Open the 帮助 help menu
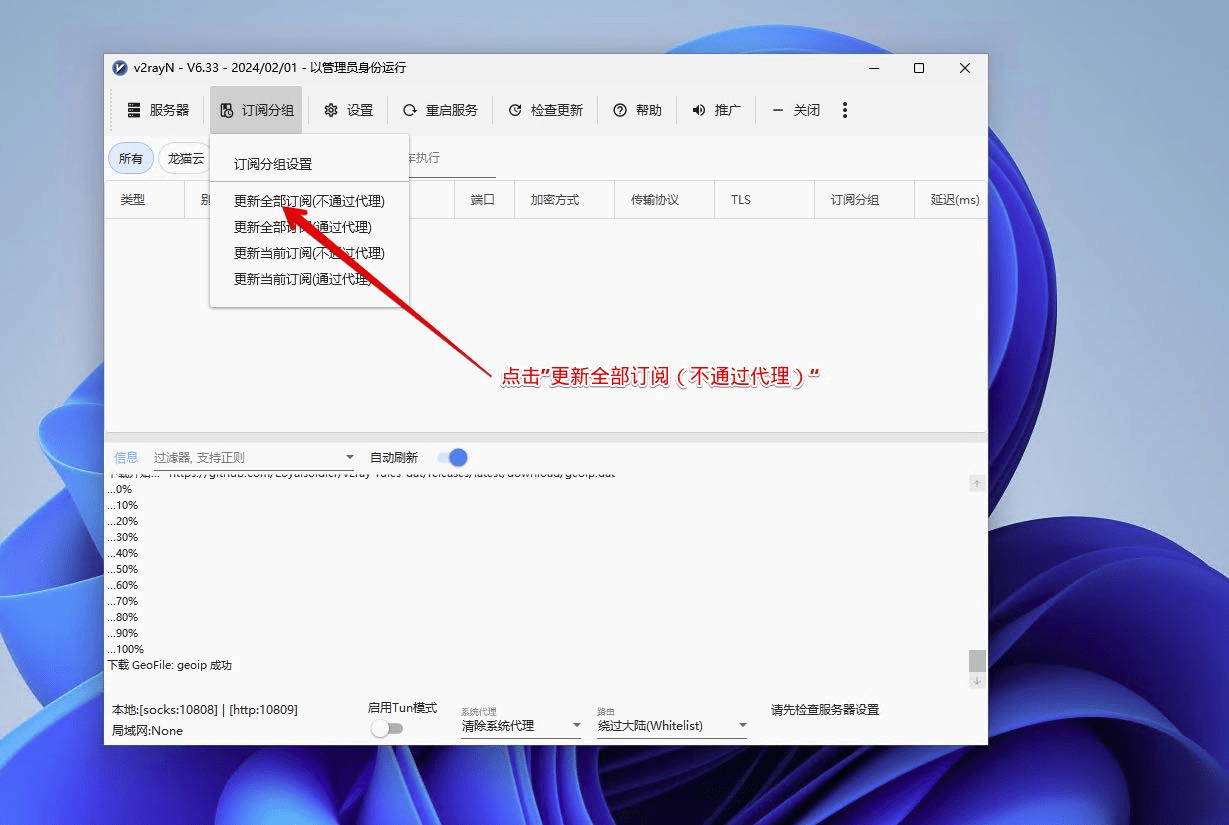 [x=637, y=110]
